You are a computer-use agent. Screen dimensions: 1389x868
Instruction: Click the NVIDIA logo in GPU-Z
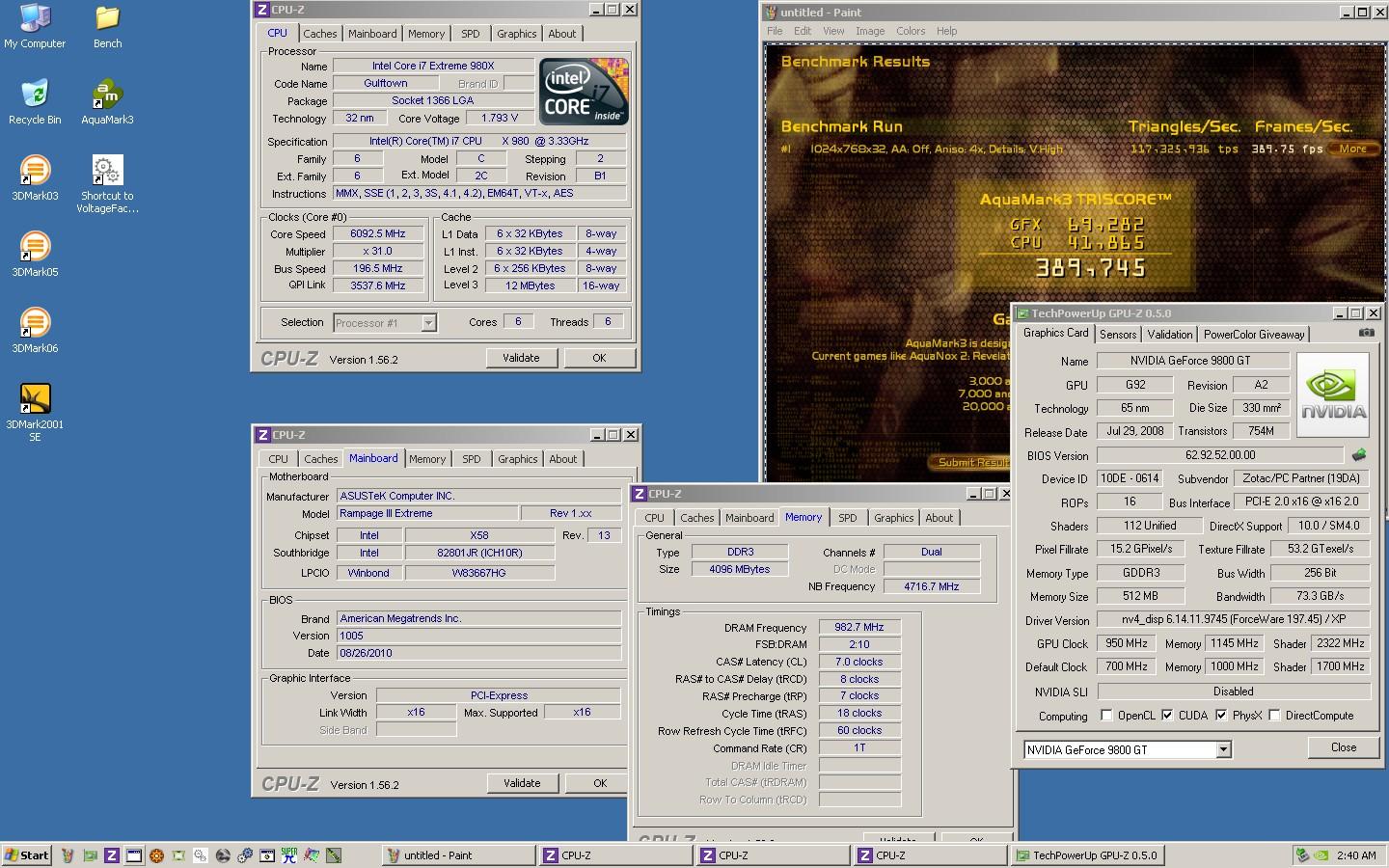click(x=1333, y=395)
